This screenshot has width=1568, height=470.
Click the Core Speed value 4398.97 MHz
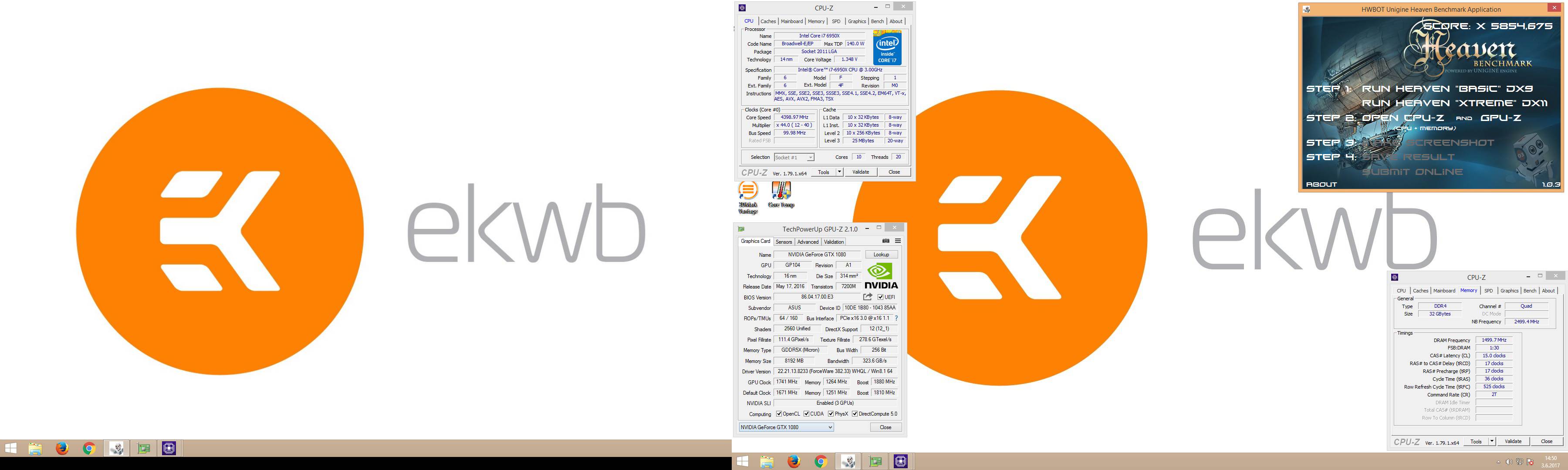pos(794,117)
